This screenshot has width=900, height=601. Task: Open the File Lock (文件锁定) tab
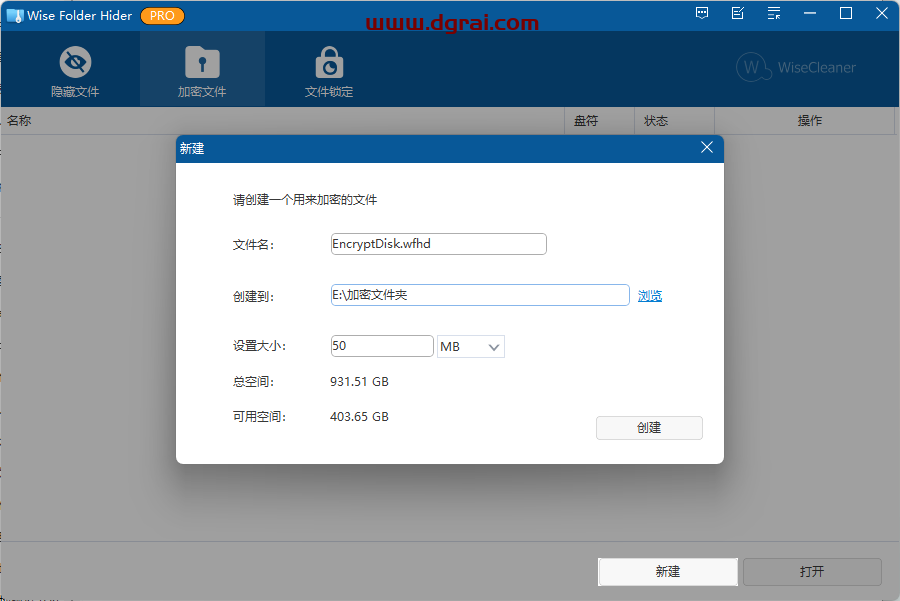pos(329,71)
